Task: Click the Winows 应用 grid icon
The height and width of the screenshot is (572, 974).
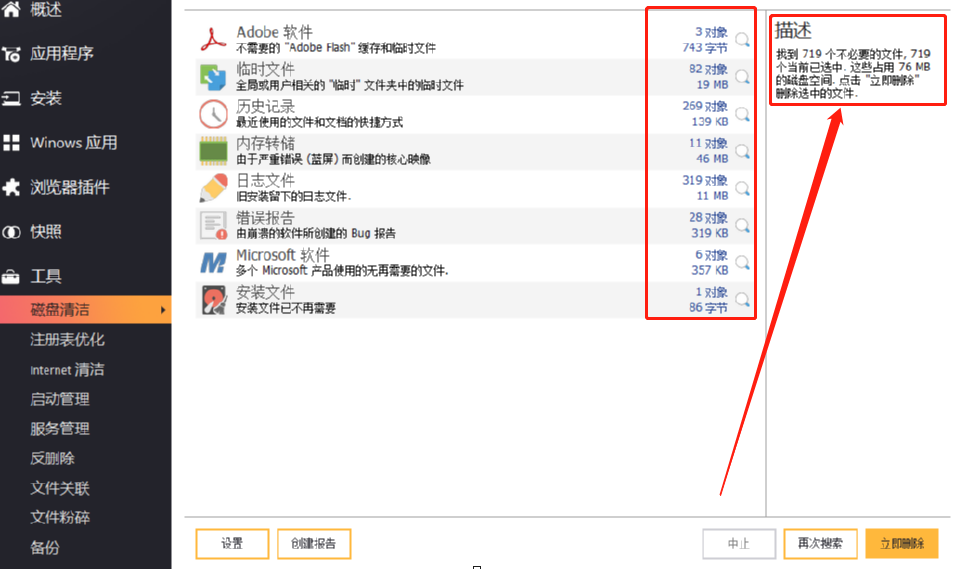Action: (x=11, y=143)
